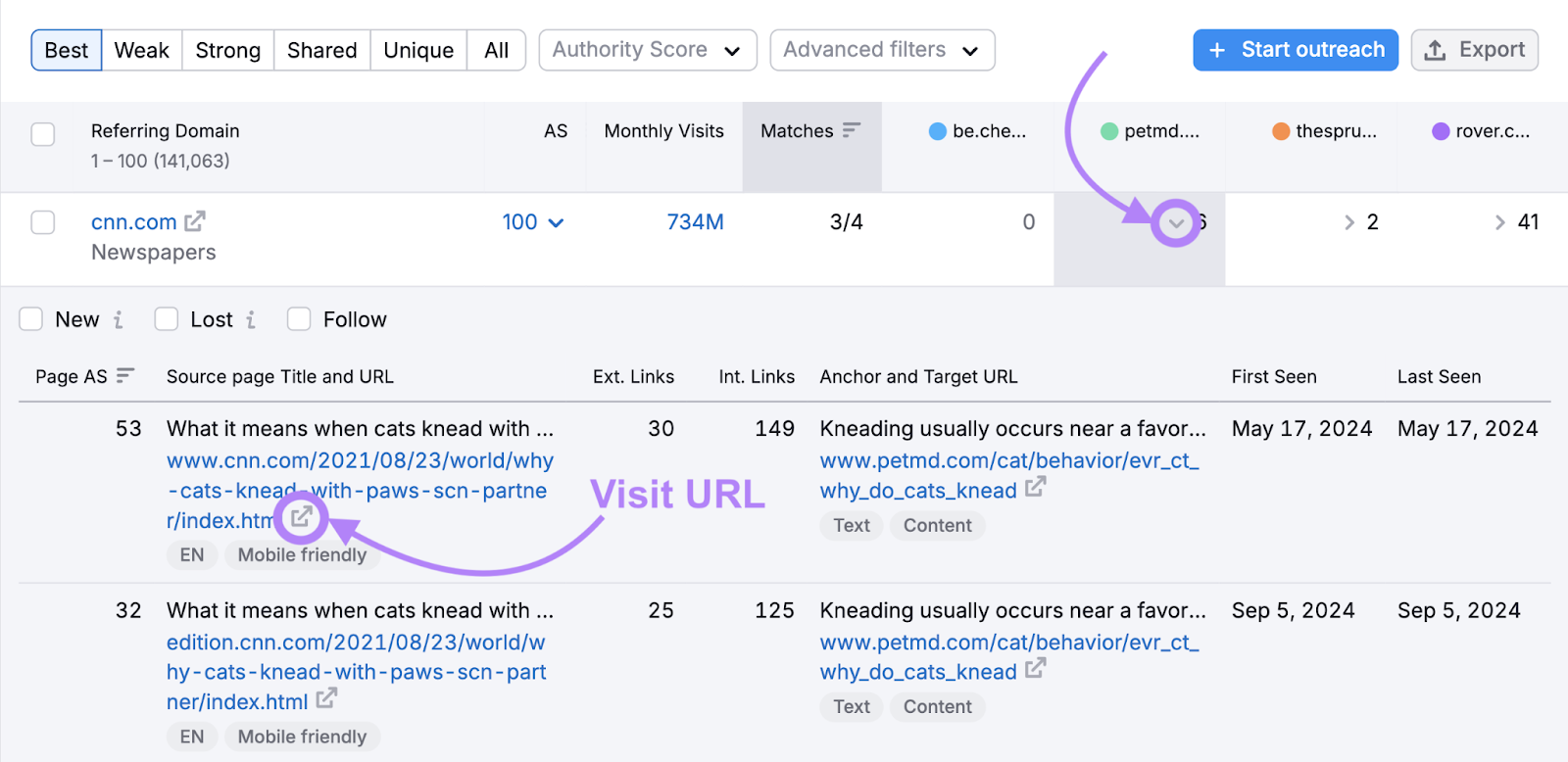Screen dimensions: 1568x762
Task: Click the Page AS sort icon
Action: pos(124,376)
